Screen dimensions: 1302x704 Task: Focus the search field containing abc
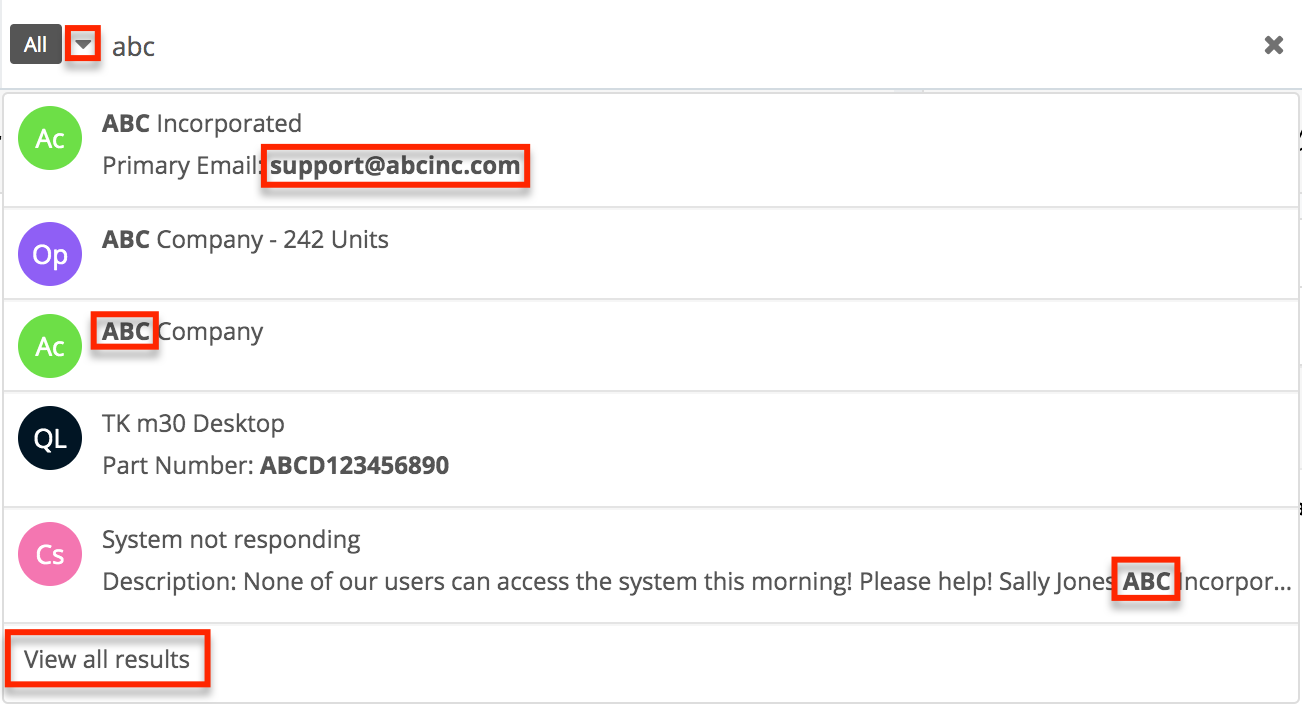coord(600,46)
